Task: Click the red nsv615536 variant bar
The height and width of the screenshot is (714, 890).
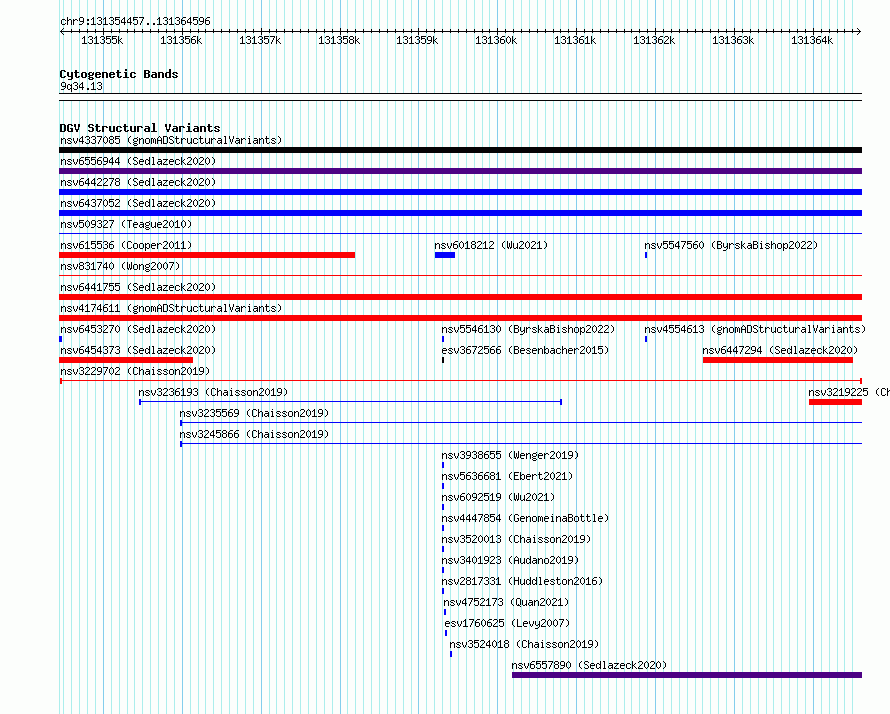Action: pos(207,255)
